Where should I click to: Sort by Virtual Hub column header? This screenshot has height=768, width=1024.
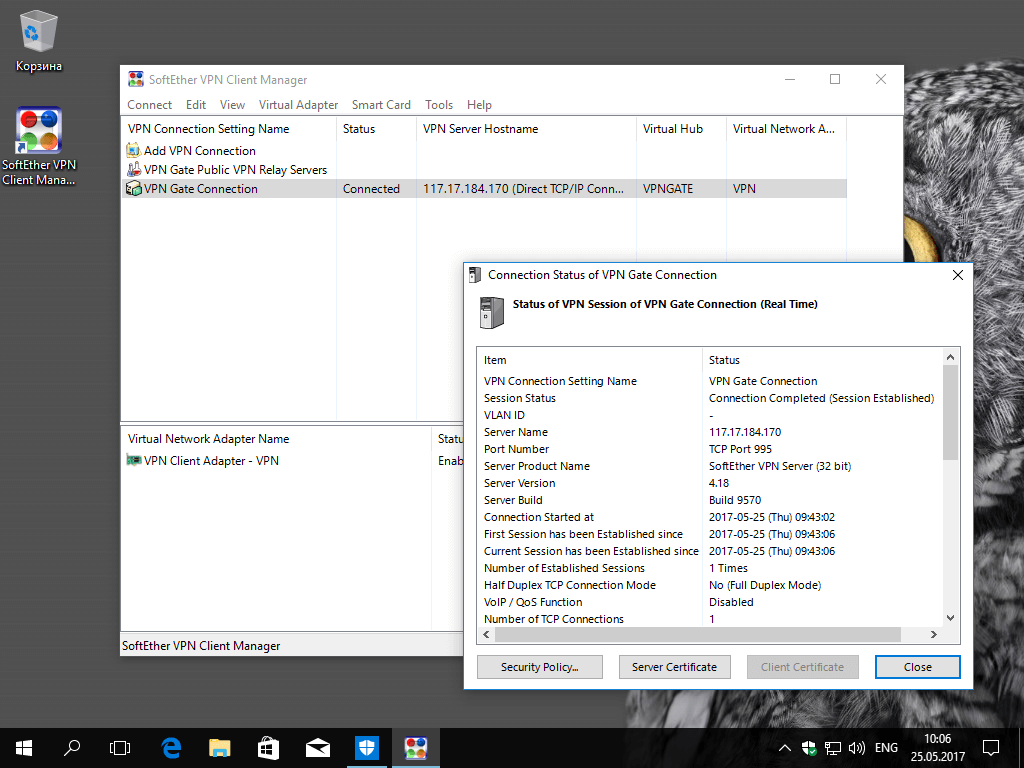[681, 129]
